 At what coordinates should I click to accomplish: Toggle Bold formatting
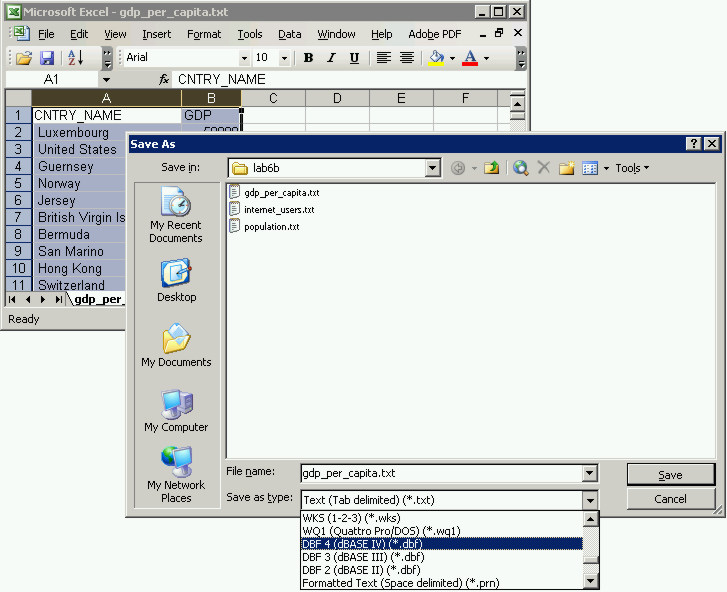pos(308,58)
